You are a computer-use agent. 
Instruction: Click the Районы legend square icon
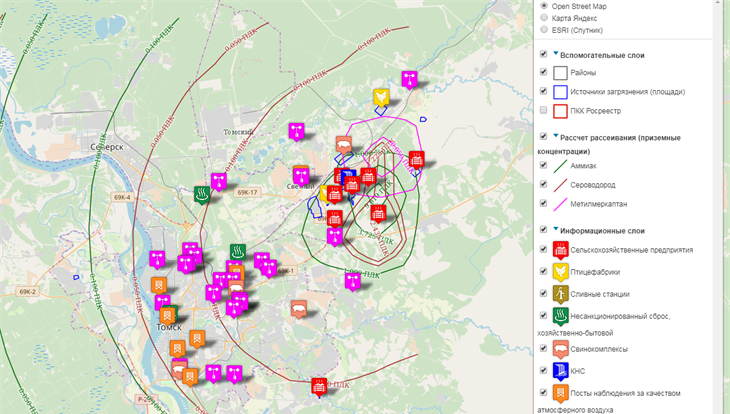click(561, 73)
